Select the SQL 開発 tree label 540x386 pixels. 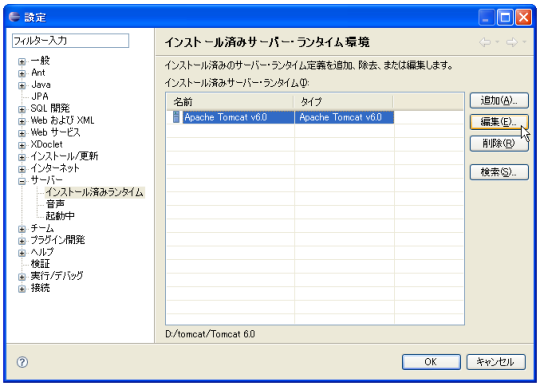pyautogui.click(x=50, y=108)
